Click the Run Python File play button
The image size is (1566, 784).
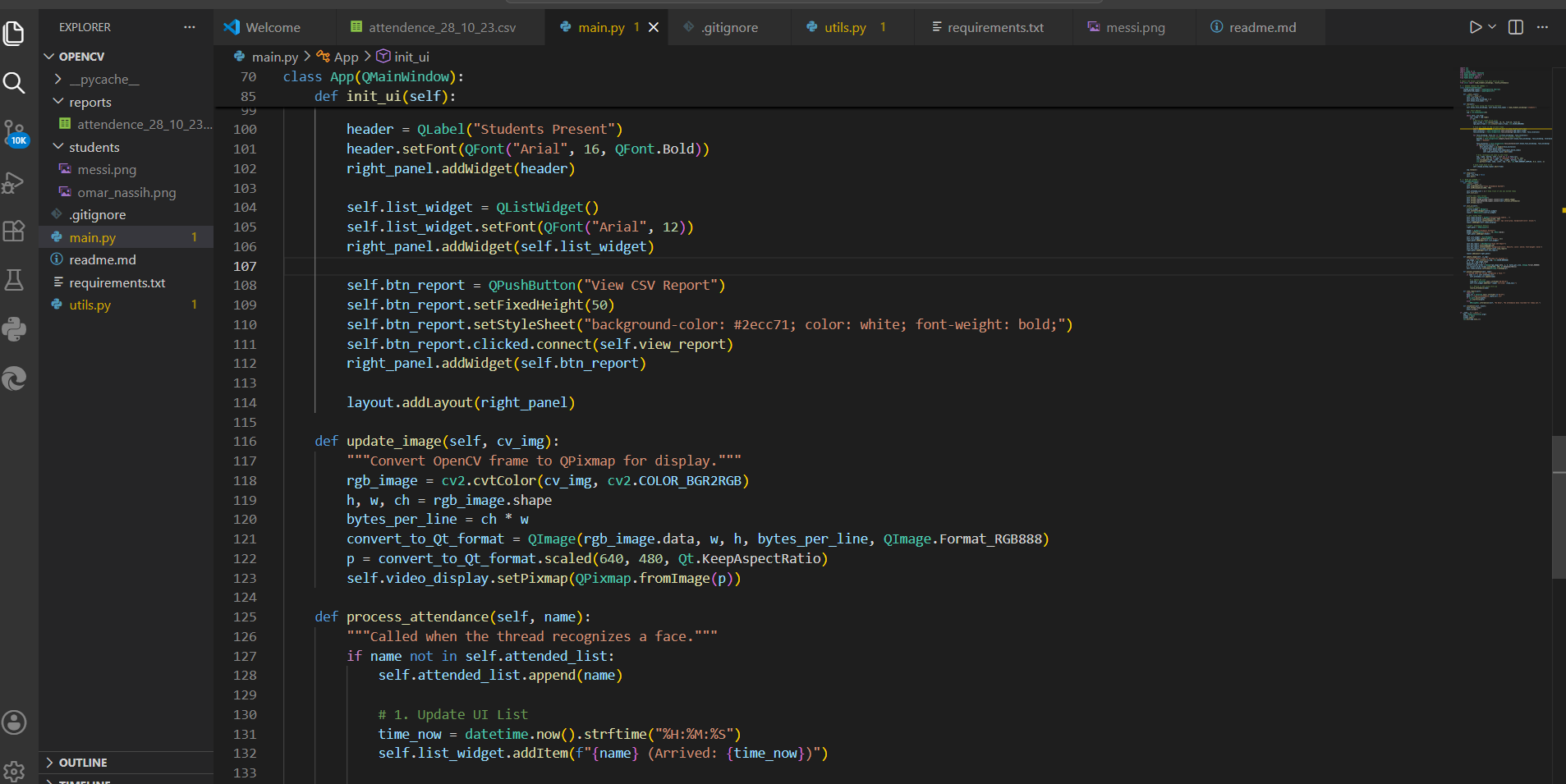pyautogui.click(x=1475, y=27)
